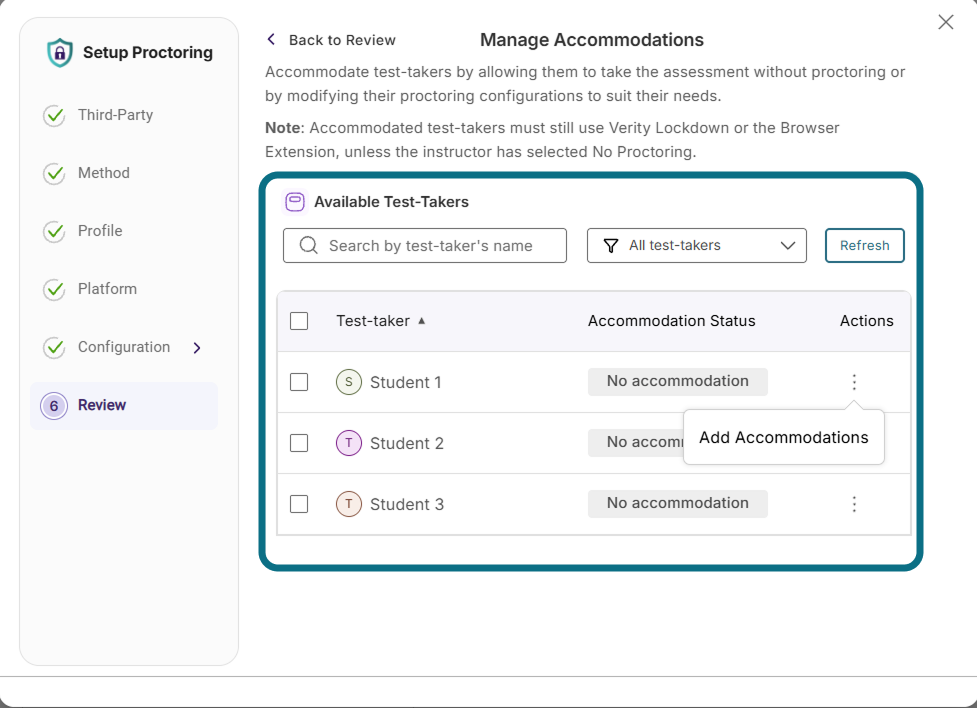The width and height of the screenshot is (977, 708).
Task: Click the Refresh button
Action: tap(864, 246)
